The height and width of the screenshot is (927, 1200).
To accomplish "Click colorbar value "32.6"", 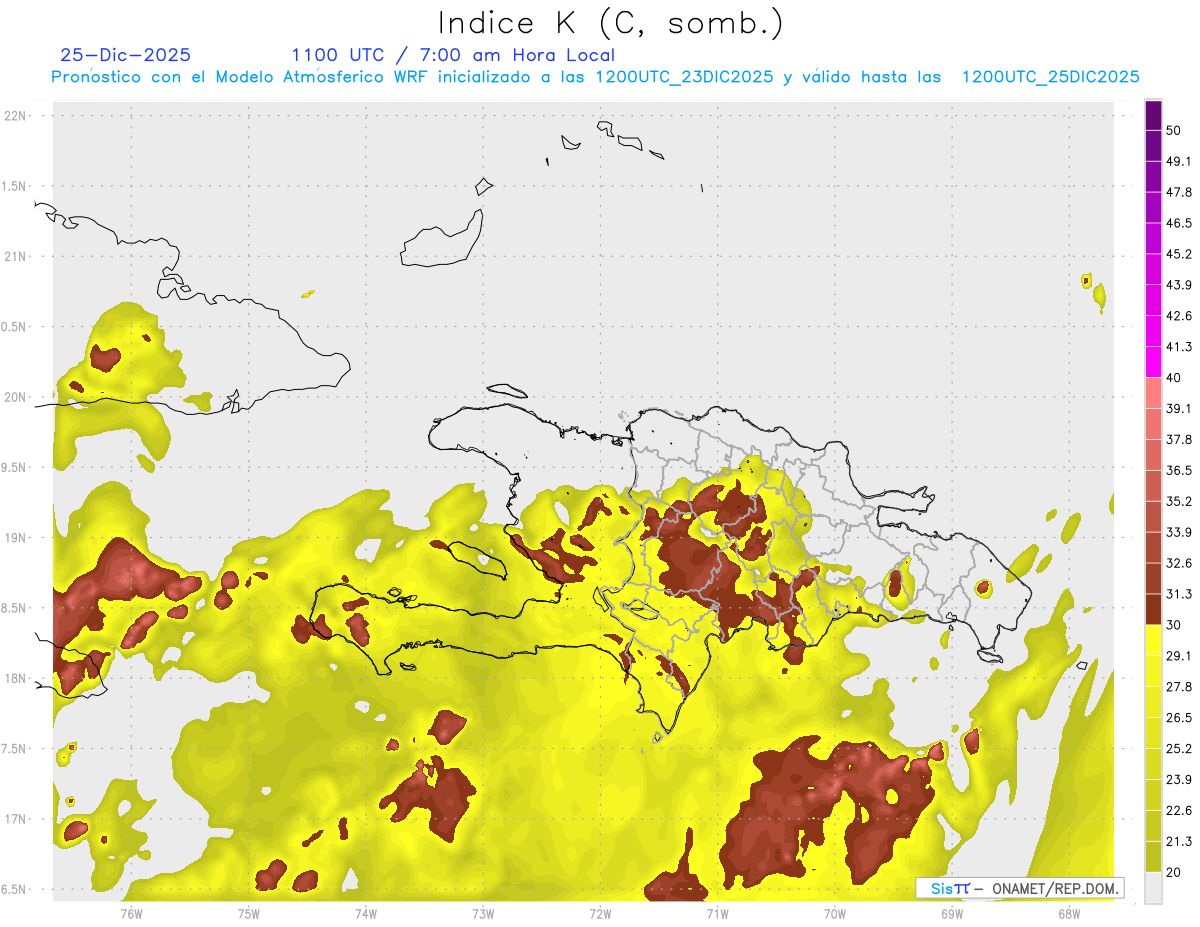I will 1178,563.
